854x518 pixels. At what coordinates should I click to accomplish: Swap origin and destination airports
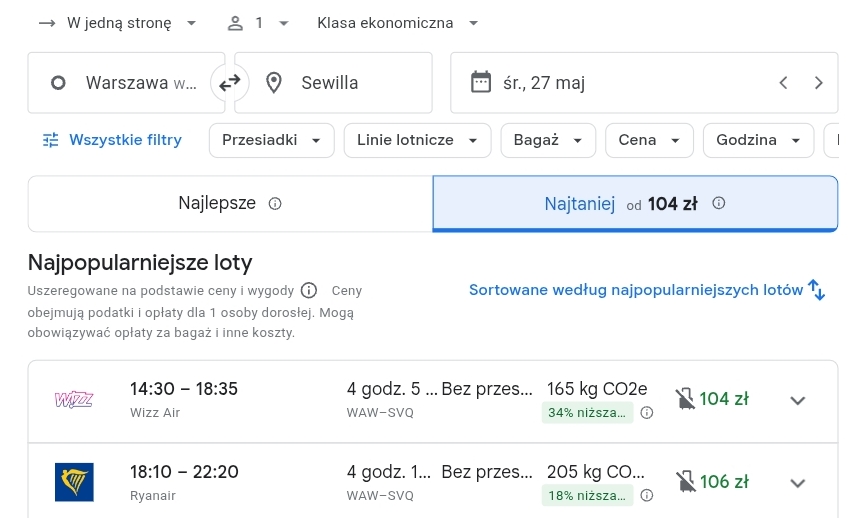[230, 83]
